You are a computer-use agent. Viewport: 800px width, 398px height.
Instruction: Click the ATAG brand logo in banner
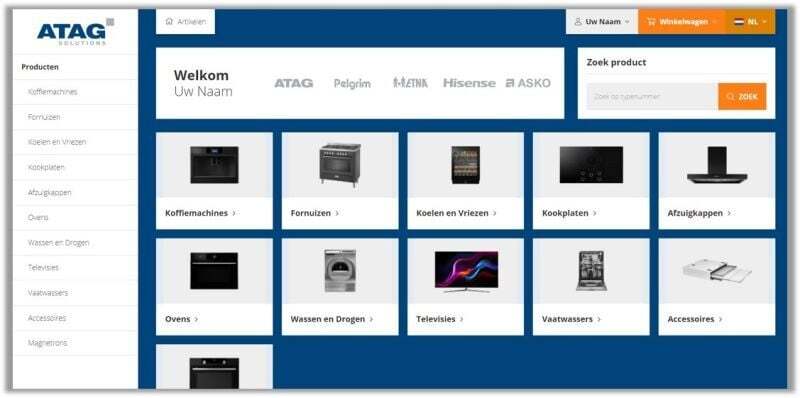294,83
